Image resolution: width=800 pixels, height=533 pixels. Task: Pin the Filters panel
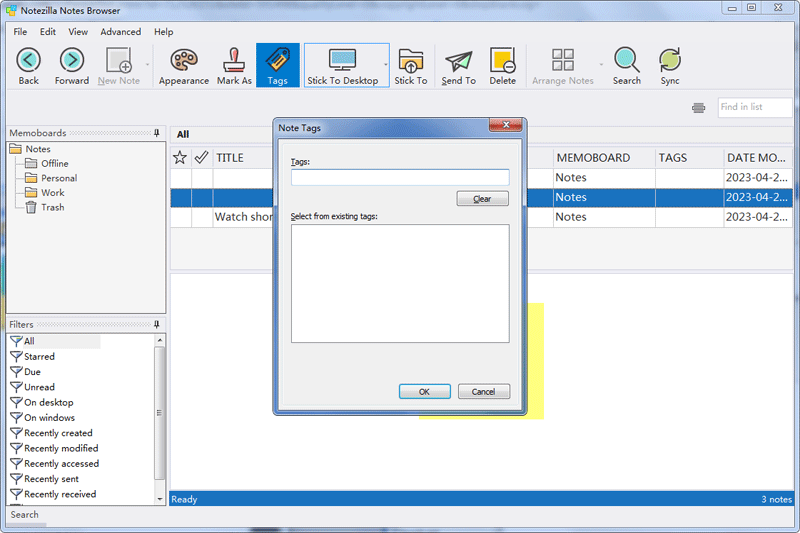click(157, 324)
